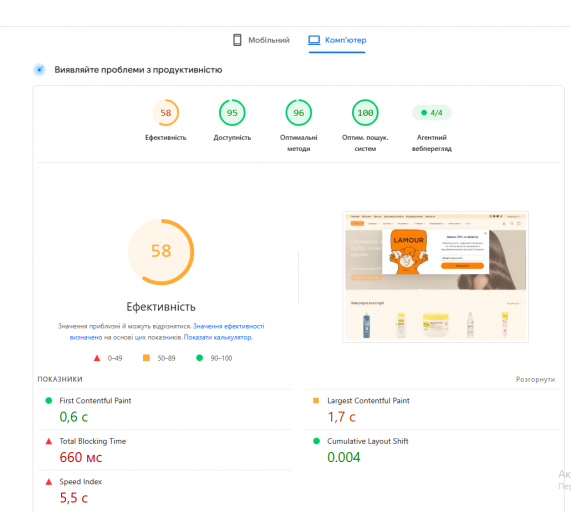
Task: Click the large 58 performance gauge
Action: (161, 252)
